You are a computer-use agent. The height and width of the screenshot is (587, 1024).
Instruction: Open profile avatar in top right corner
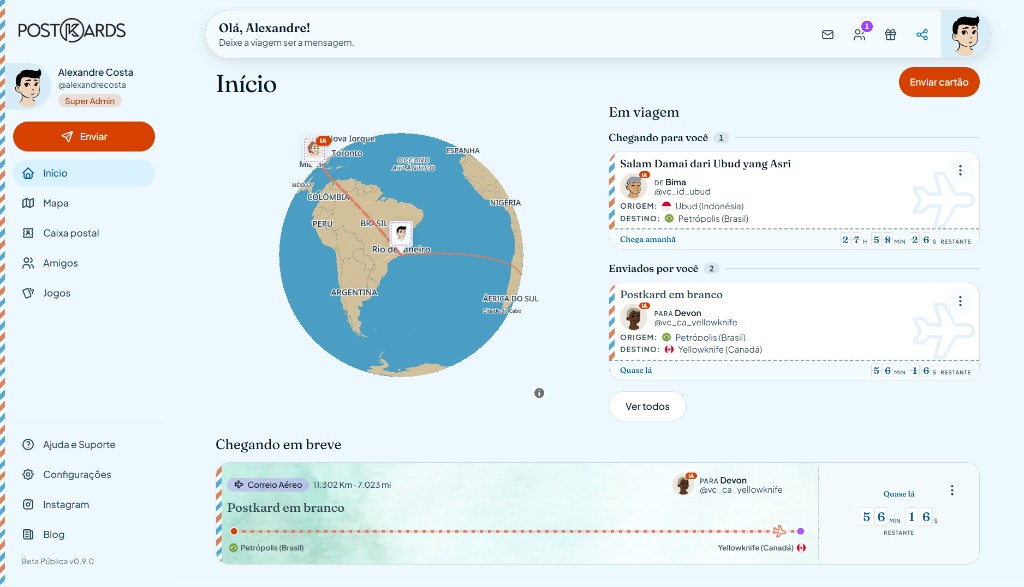[x=965, y=34]
